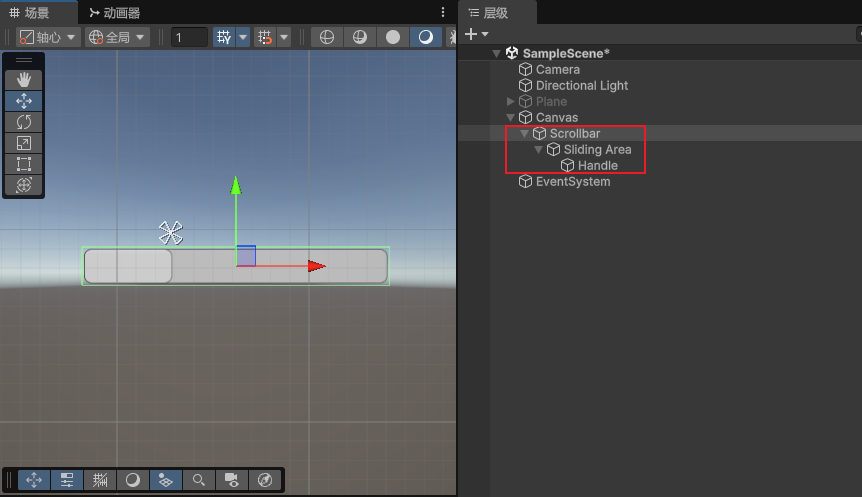Screen dimensions: 862x497
Task: Select the Handle object
Action: pos(597,165)
